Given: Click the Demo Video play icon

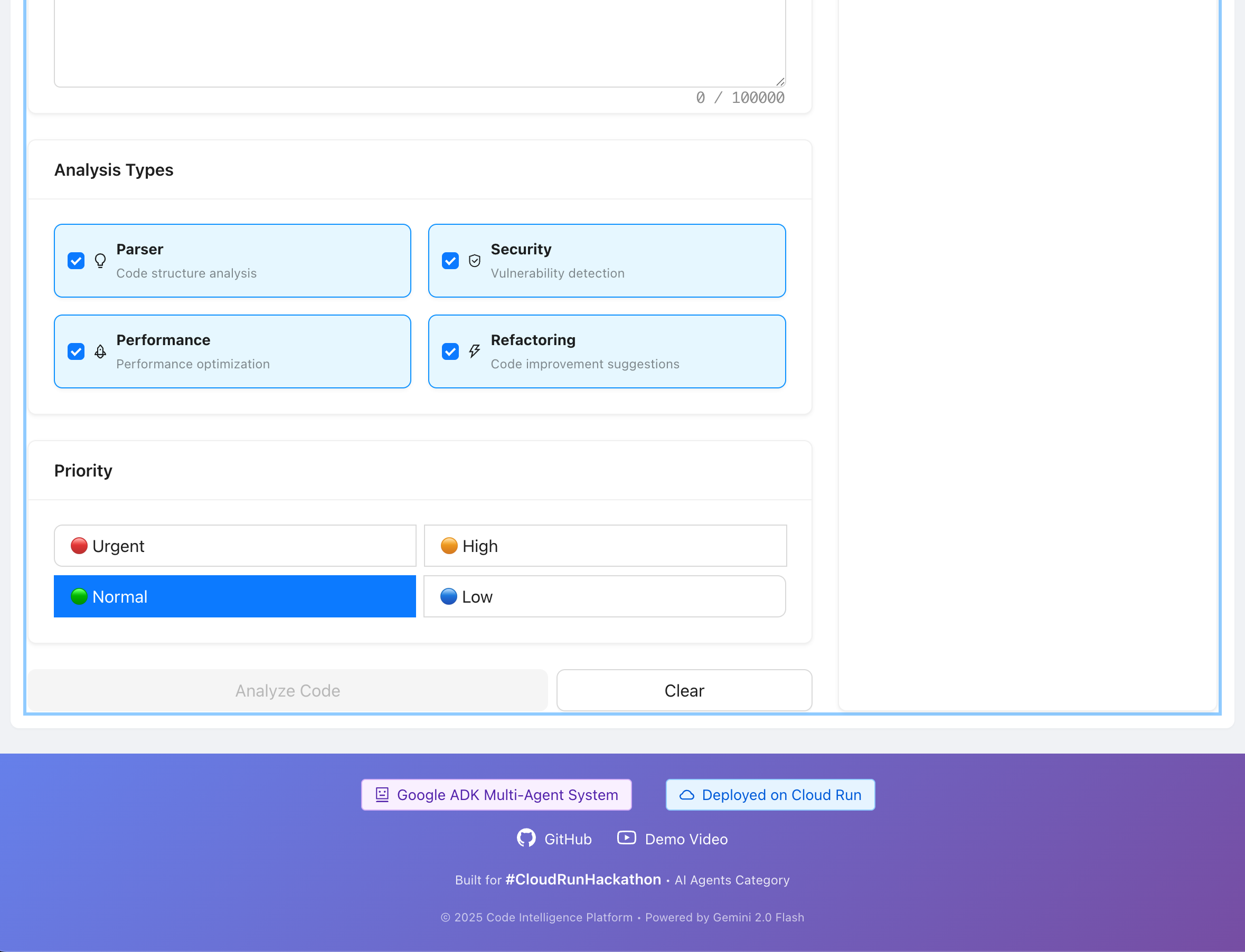Looking at the screenshot, I should coord(627,838).
